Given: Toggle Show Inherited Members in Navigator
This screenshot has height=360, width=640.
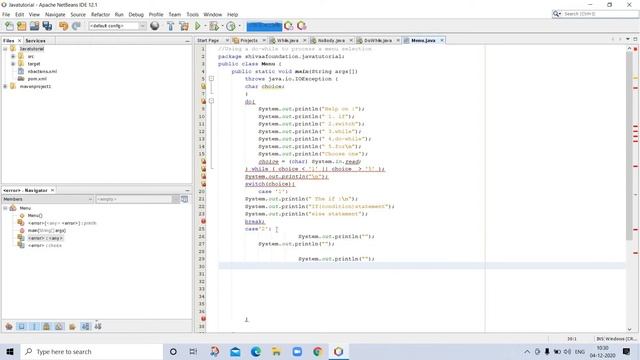Looking at the screenshot, I should 9,327.
